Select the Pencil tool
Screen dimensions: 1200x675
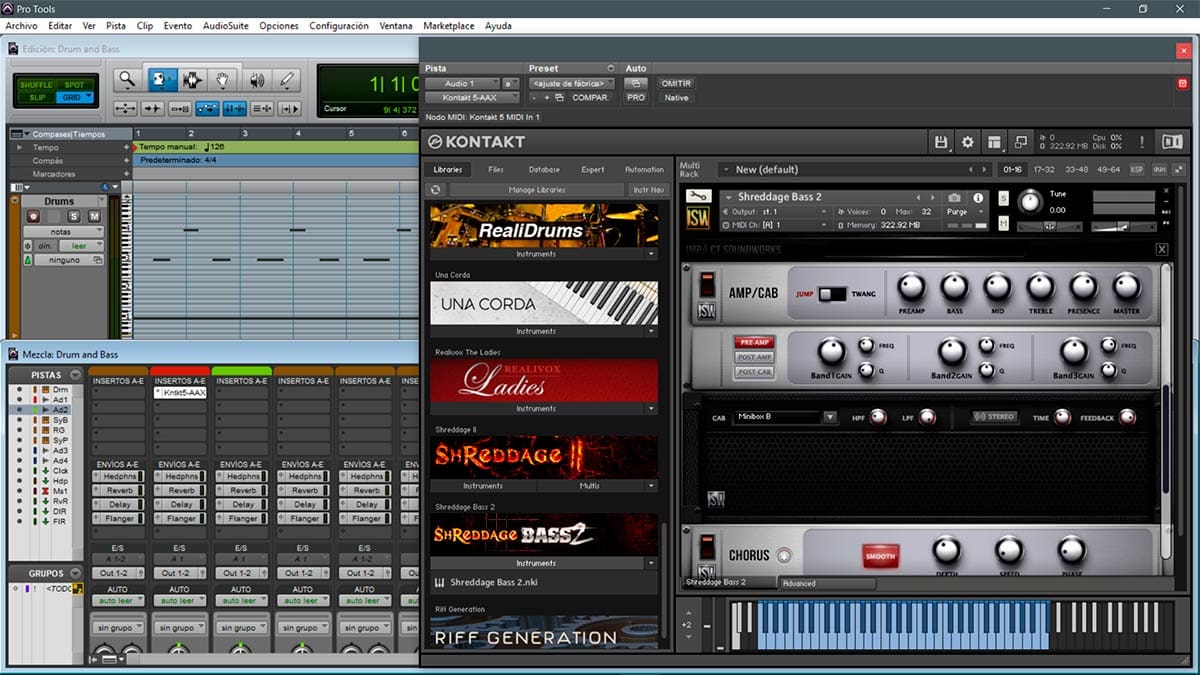(288, 81)
